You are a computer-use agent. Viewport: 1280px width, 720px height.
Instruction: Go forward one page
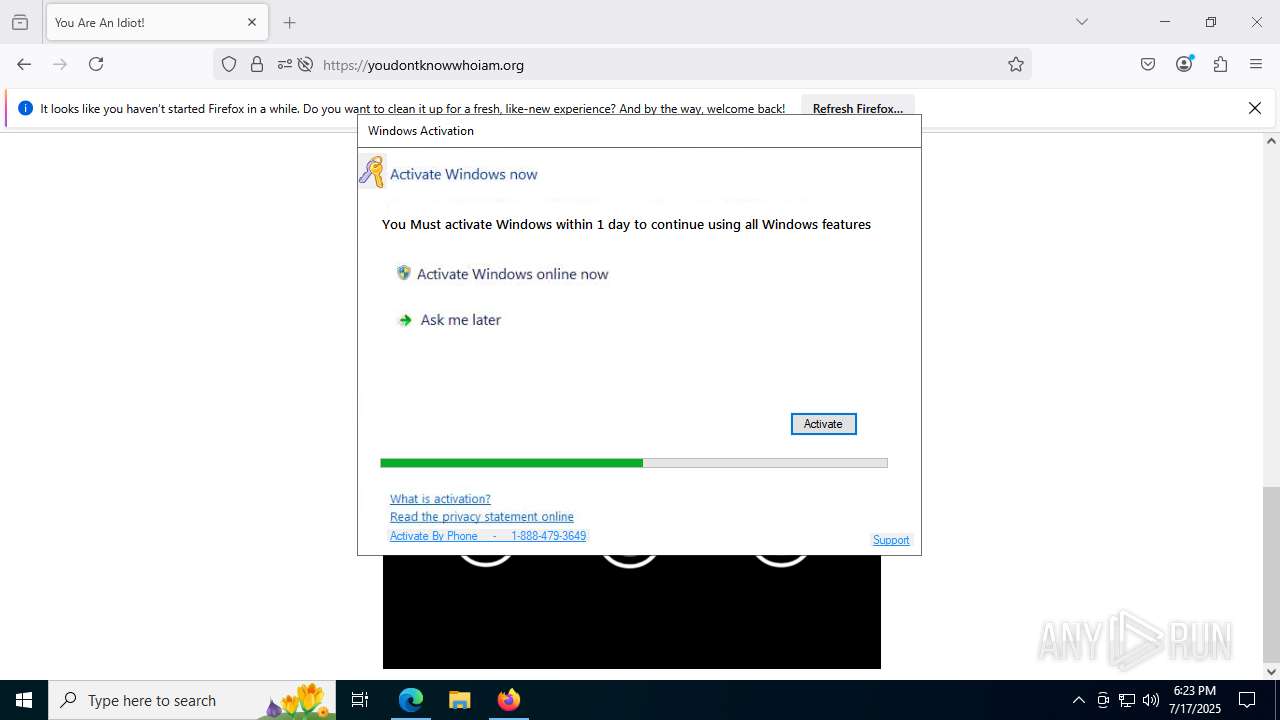pos(60,64)
